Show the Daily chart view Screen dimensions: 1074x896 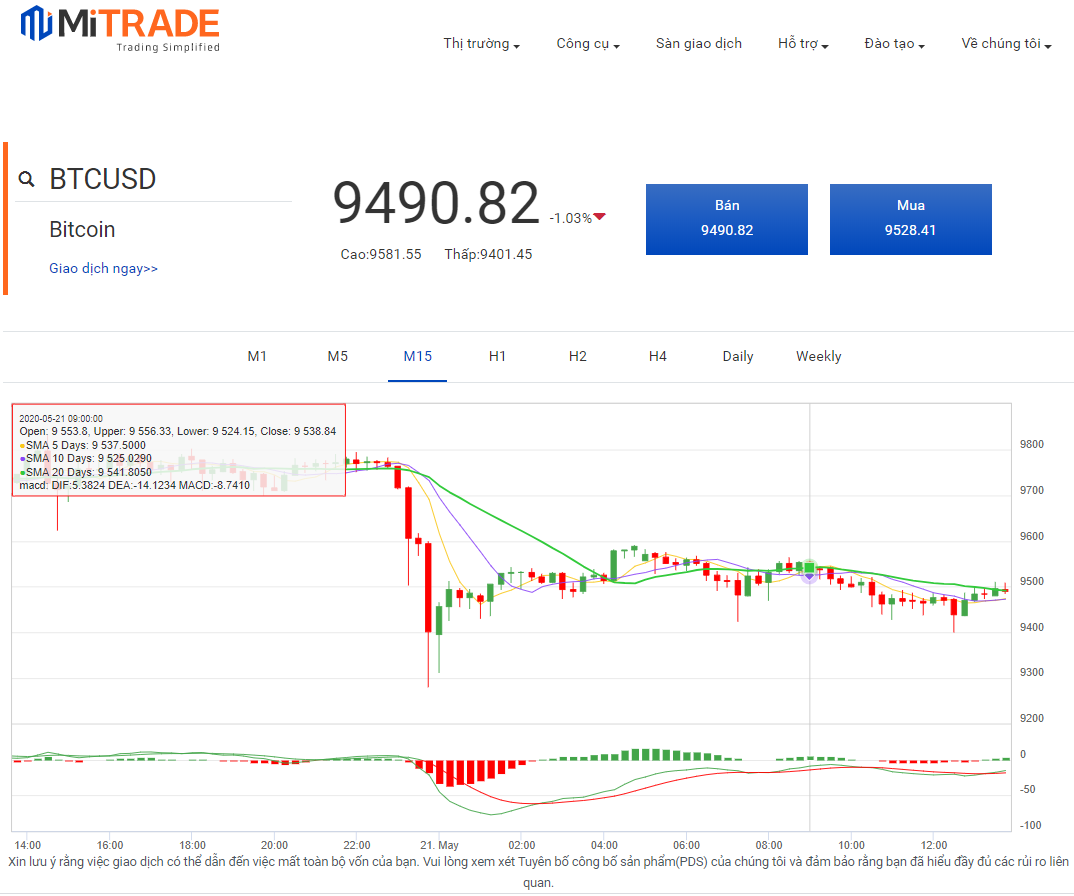[x=738, y=357]
